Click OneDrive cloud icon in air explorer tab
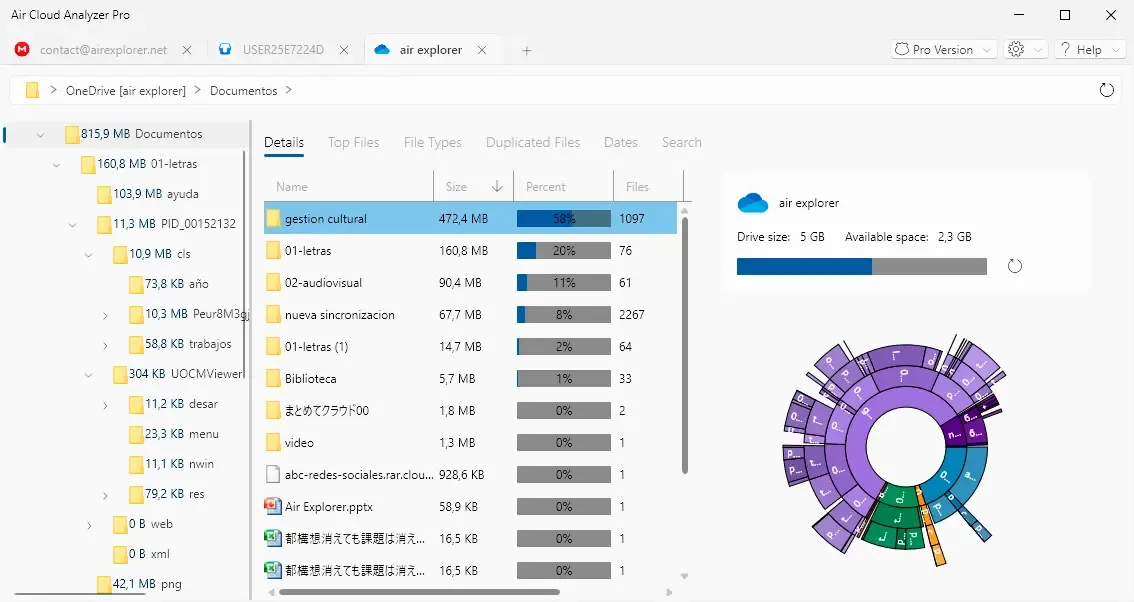1134x602 pixels. point(382,49)
